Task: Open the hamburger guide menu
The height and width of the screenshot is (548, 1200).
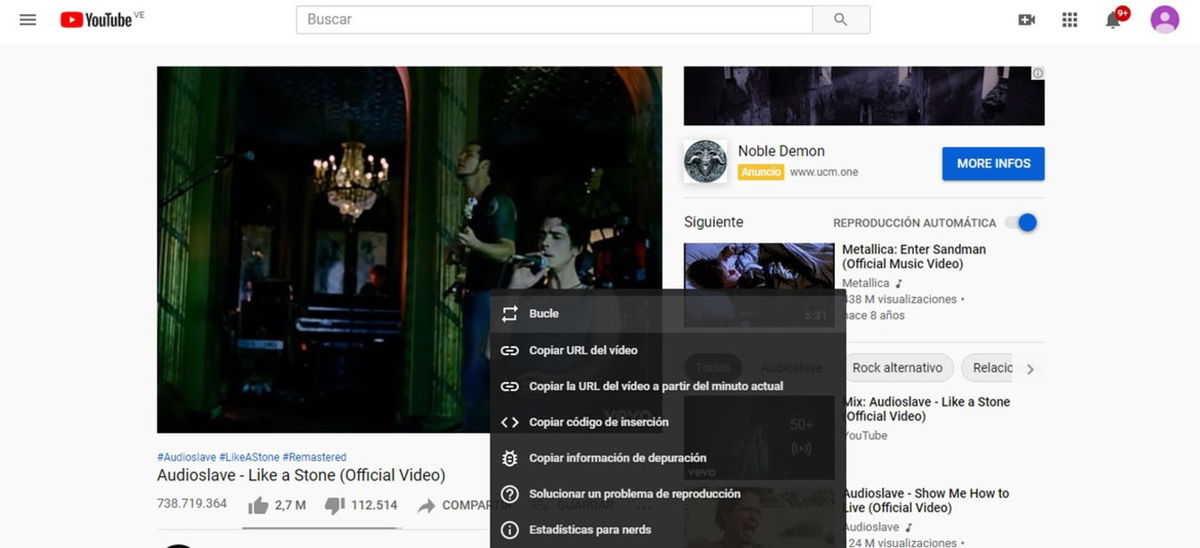Action: tap(28, 19)
